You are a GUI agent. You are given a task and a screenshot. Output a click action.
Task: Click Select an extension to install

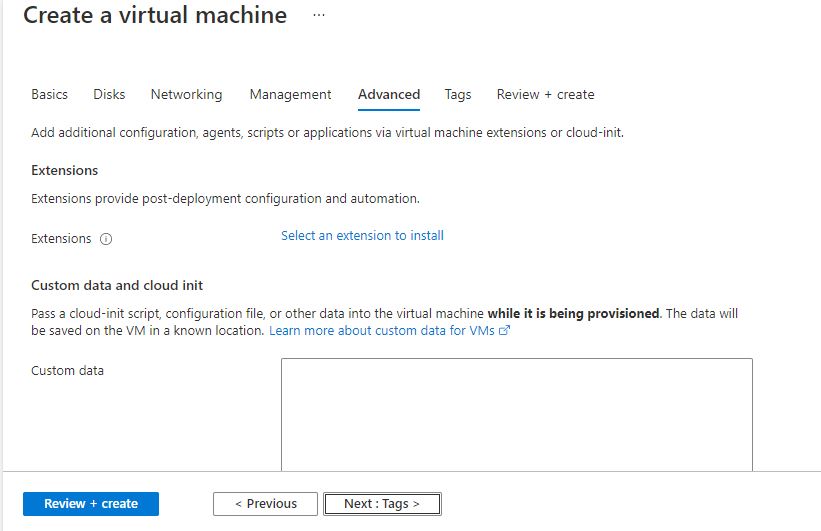pos(362,236)
